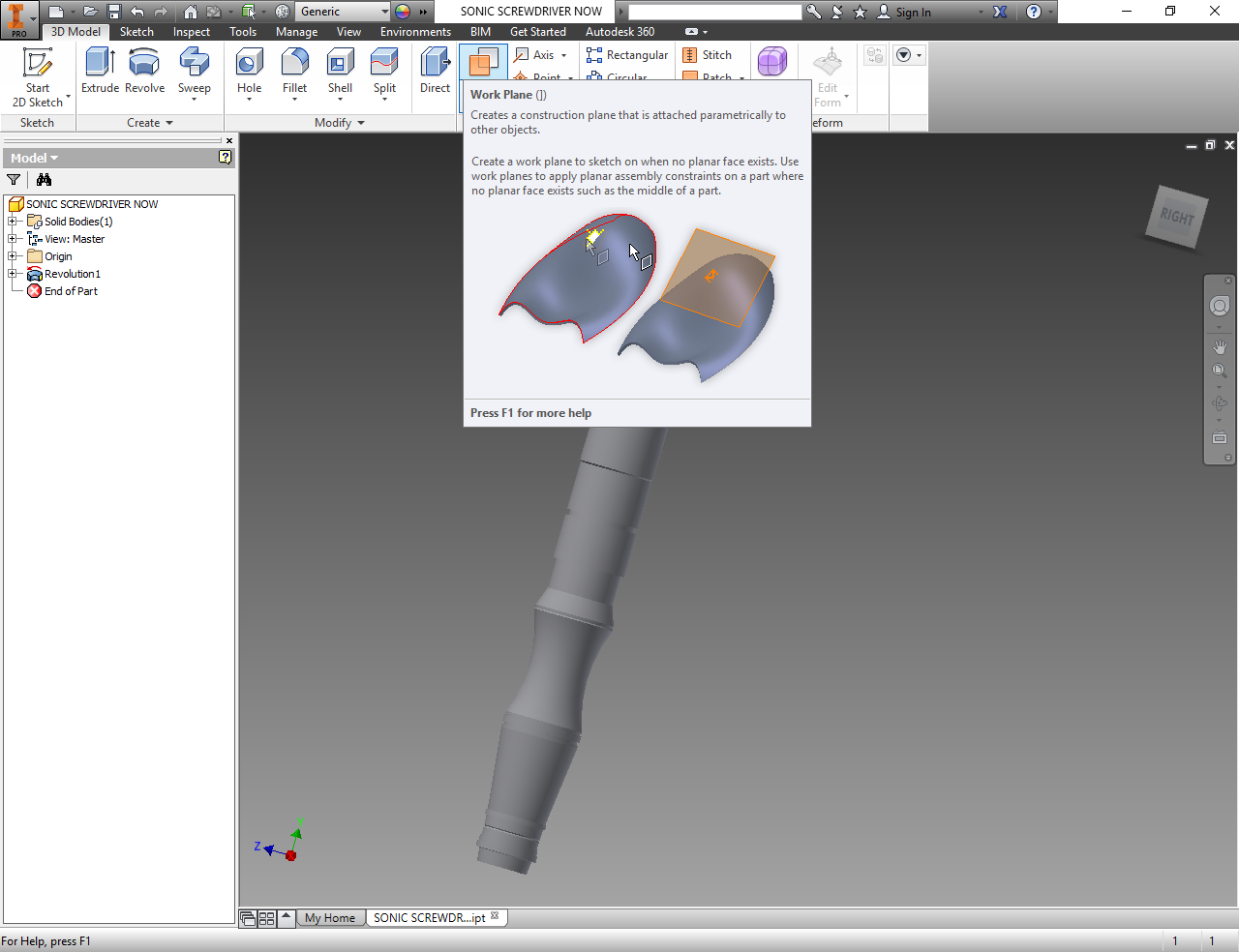The image size is (1239, 952).
Task: Select the Sweep tool
Action: pos(195,74)
